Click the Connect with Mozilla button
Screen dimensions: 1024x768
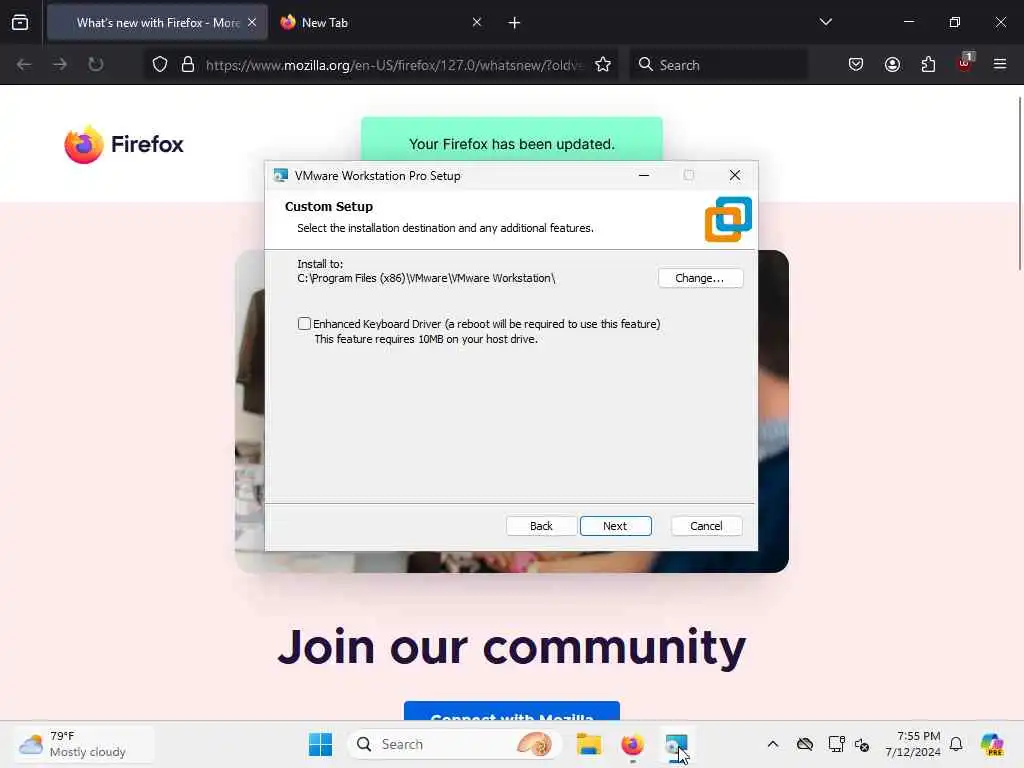(x=512, y=711)
